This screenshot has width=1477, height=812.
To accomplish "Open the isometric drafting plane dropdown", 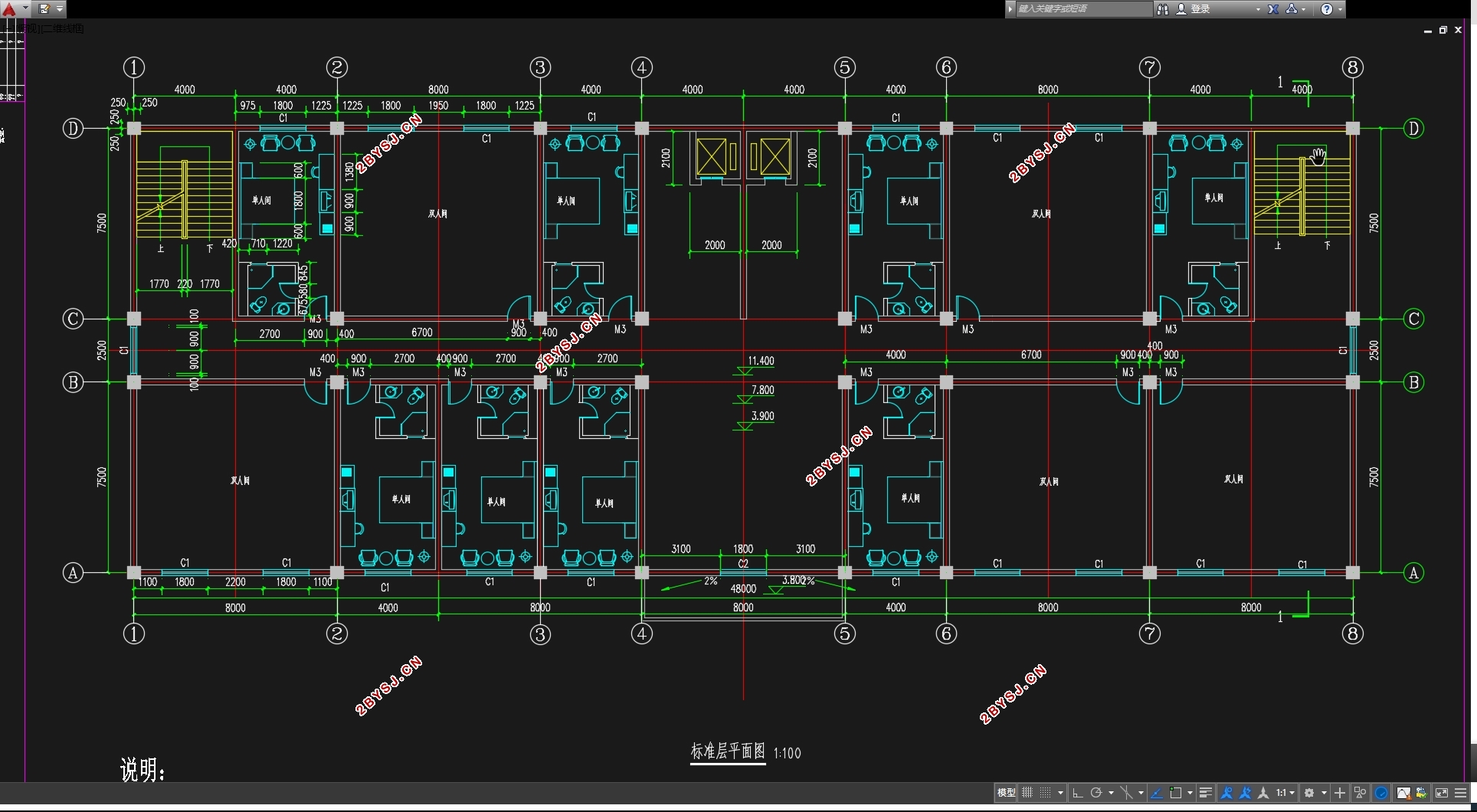I will [x=1141, y=793].
